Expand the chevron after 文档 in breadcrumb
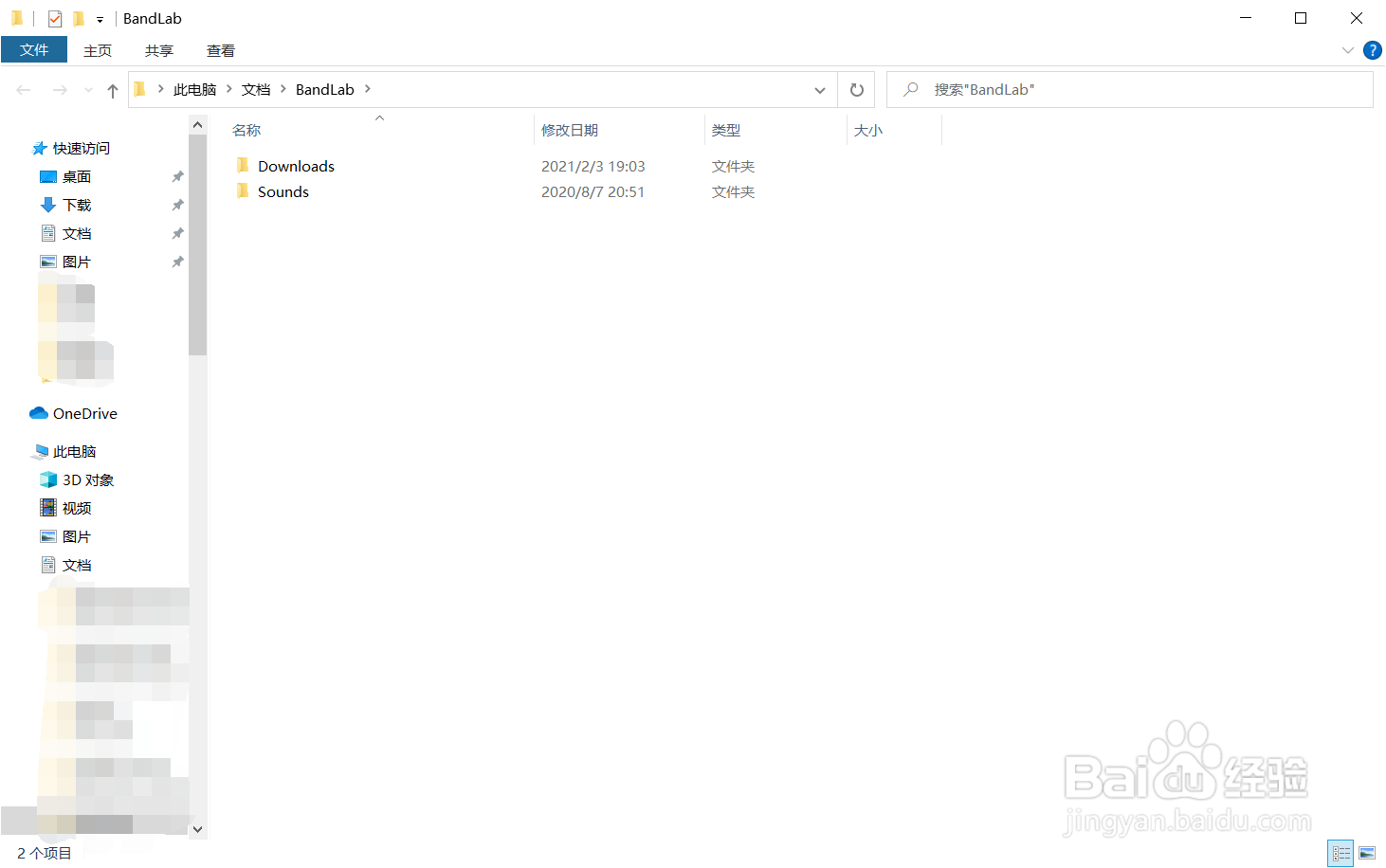The height and width of the screenshot is (868, 1386). click(x=283, y=89)
